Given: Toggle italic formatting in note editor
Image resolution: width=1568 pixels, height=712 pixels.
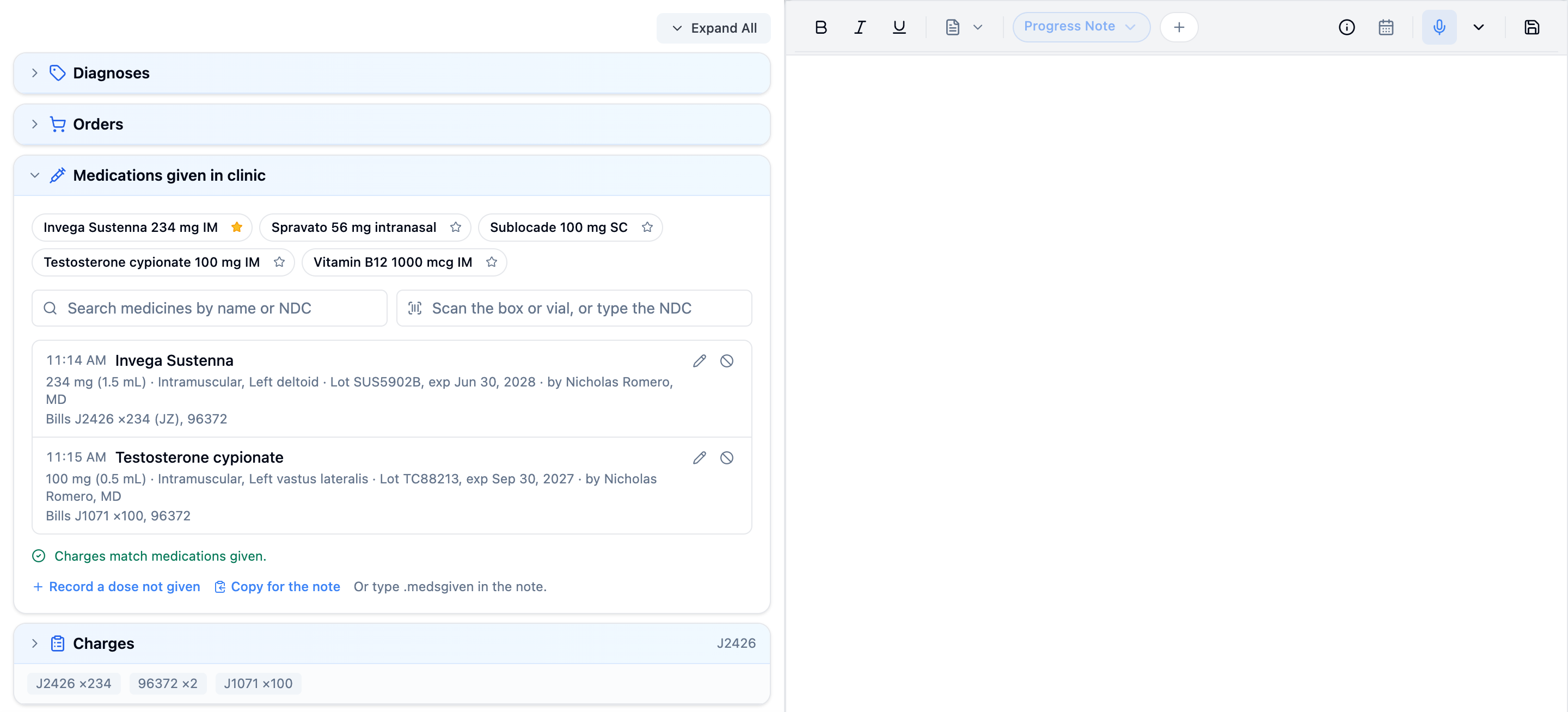Looking at the screenshot, I should coord(860,27).
